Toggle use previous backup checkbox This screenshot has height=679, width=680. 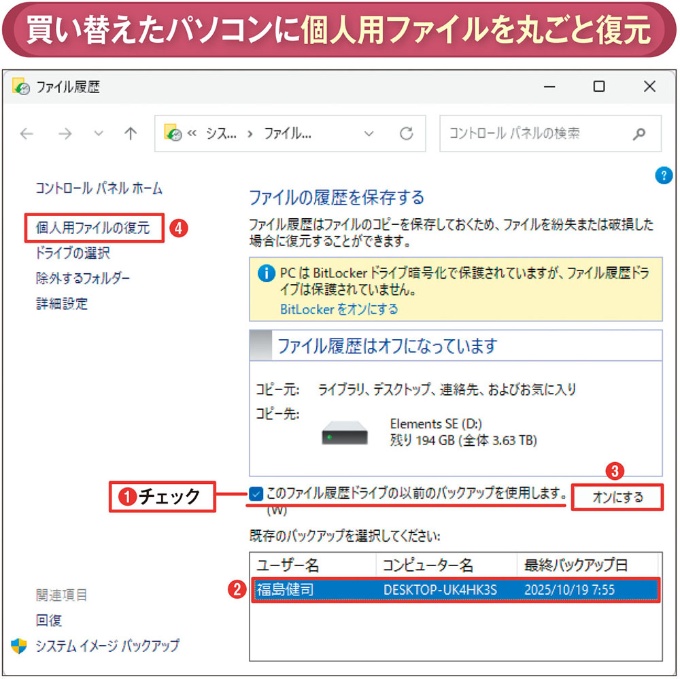coord(257,493)
